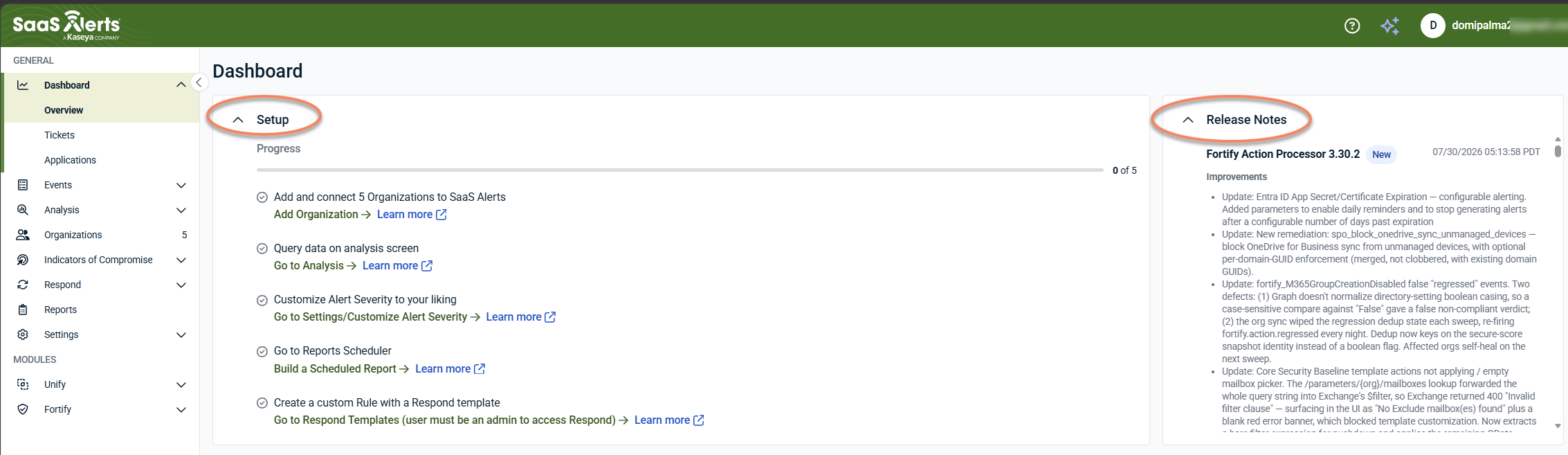Click the username domipalma in header

coord(1481,26)
